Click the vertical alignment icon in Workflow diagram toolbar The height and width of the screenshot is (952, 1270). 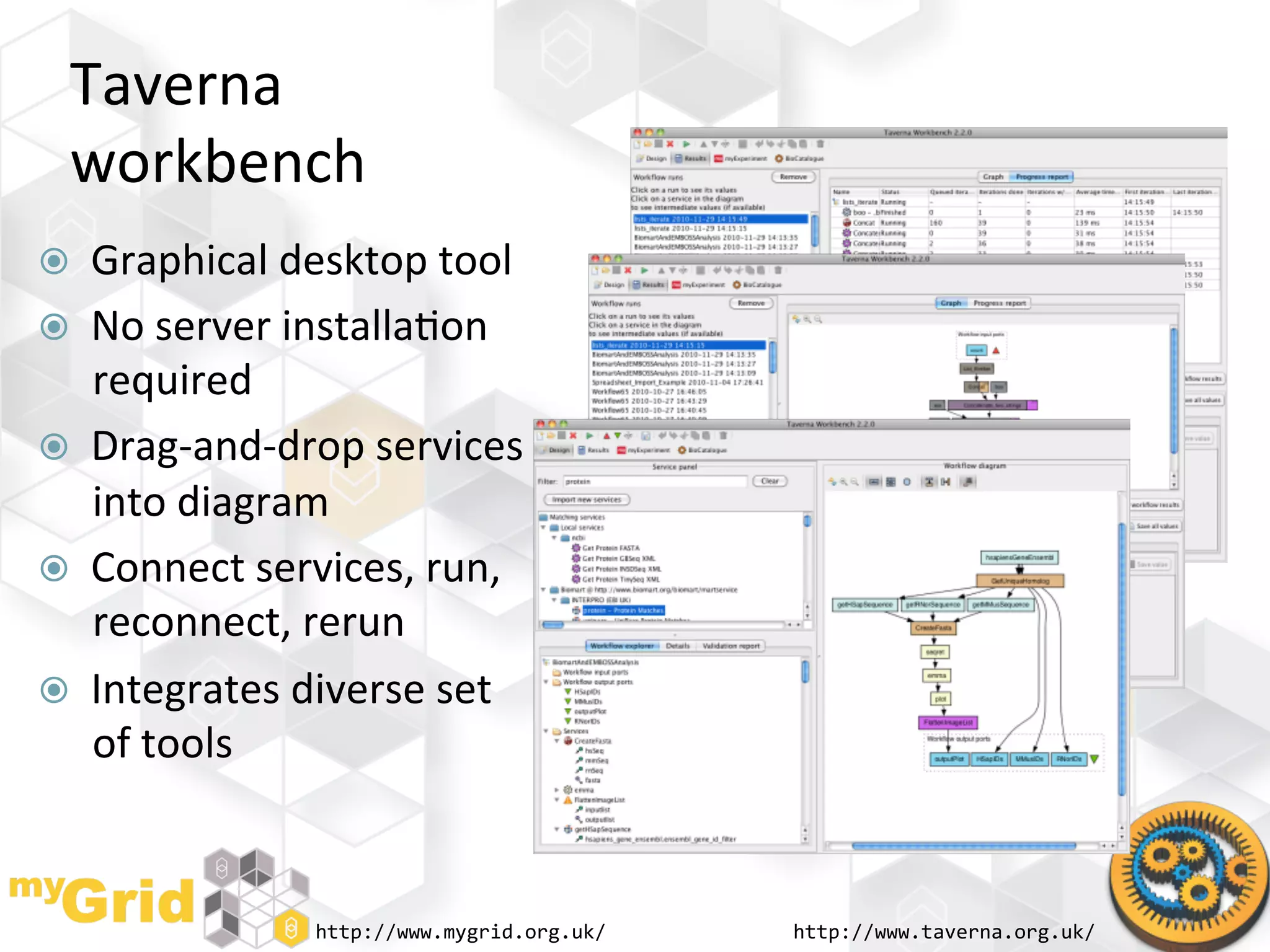pos(929,482)
